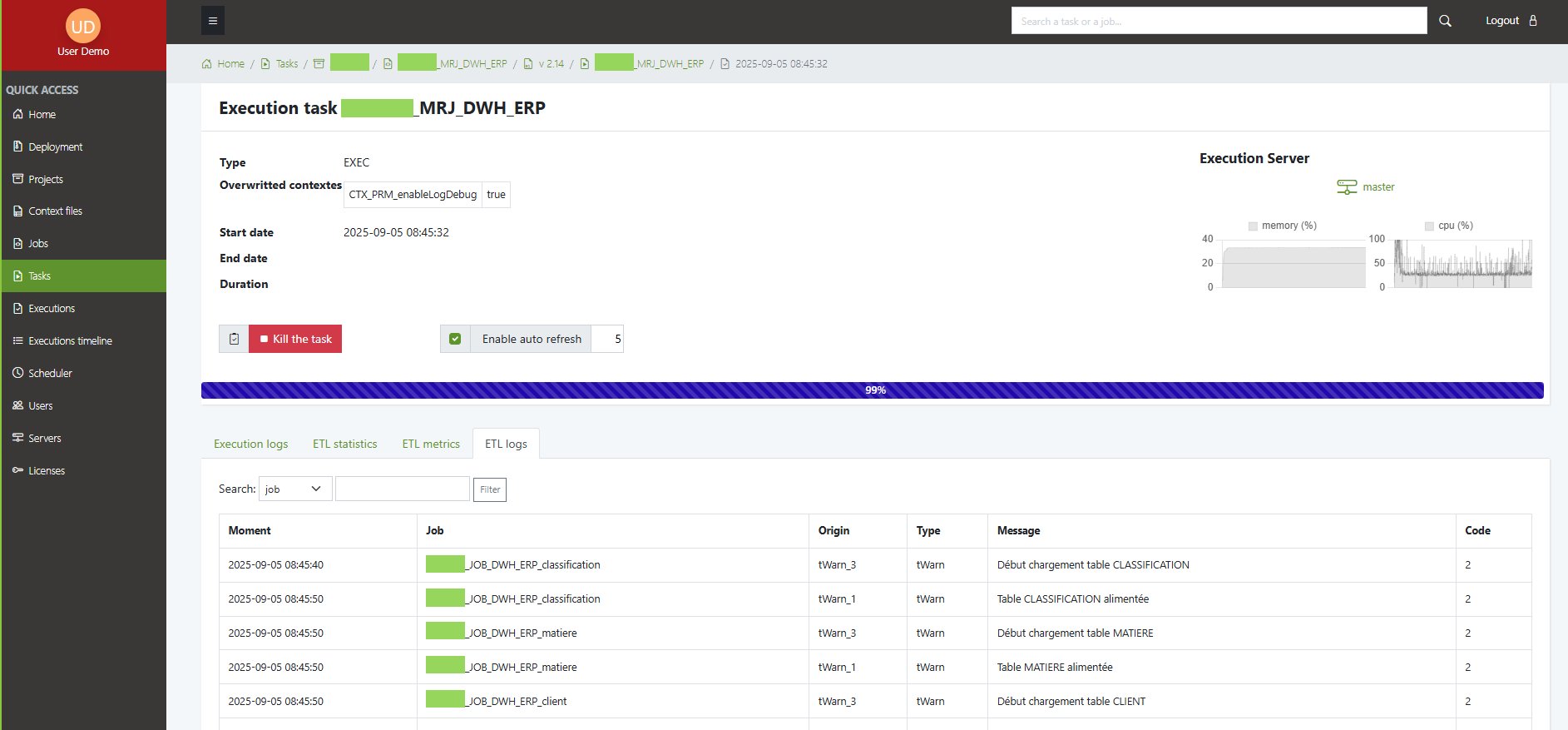The width and height of the screenshot is (1568, 730).
Task: Switch to the Execution logs tab
Action: pos(251,444)
